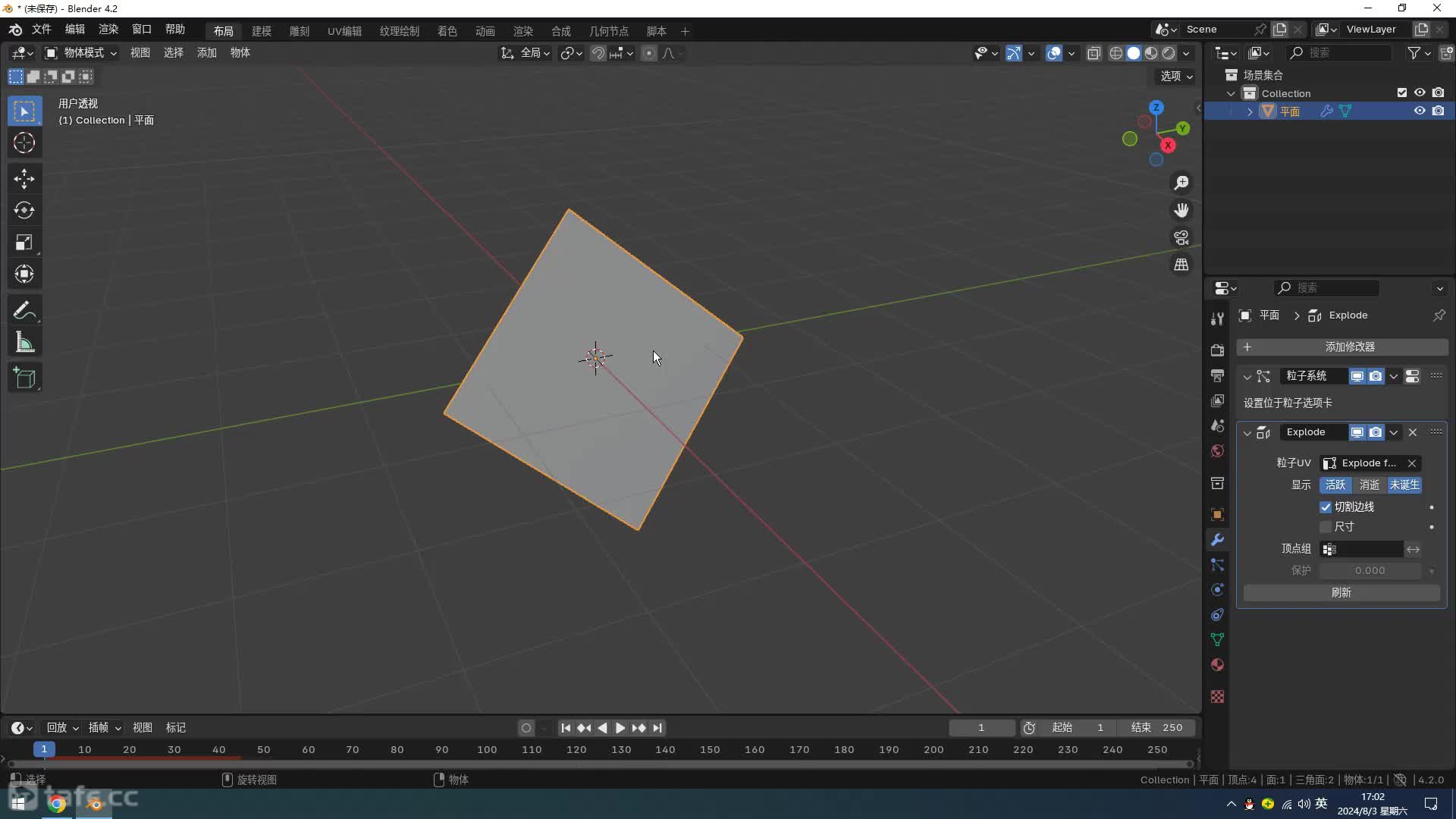Open the 选项 options dropdown

(x=1176, y=76)
